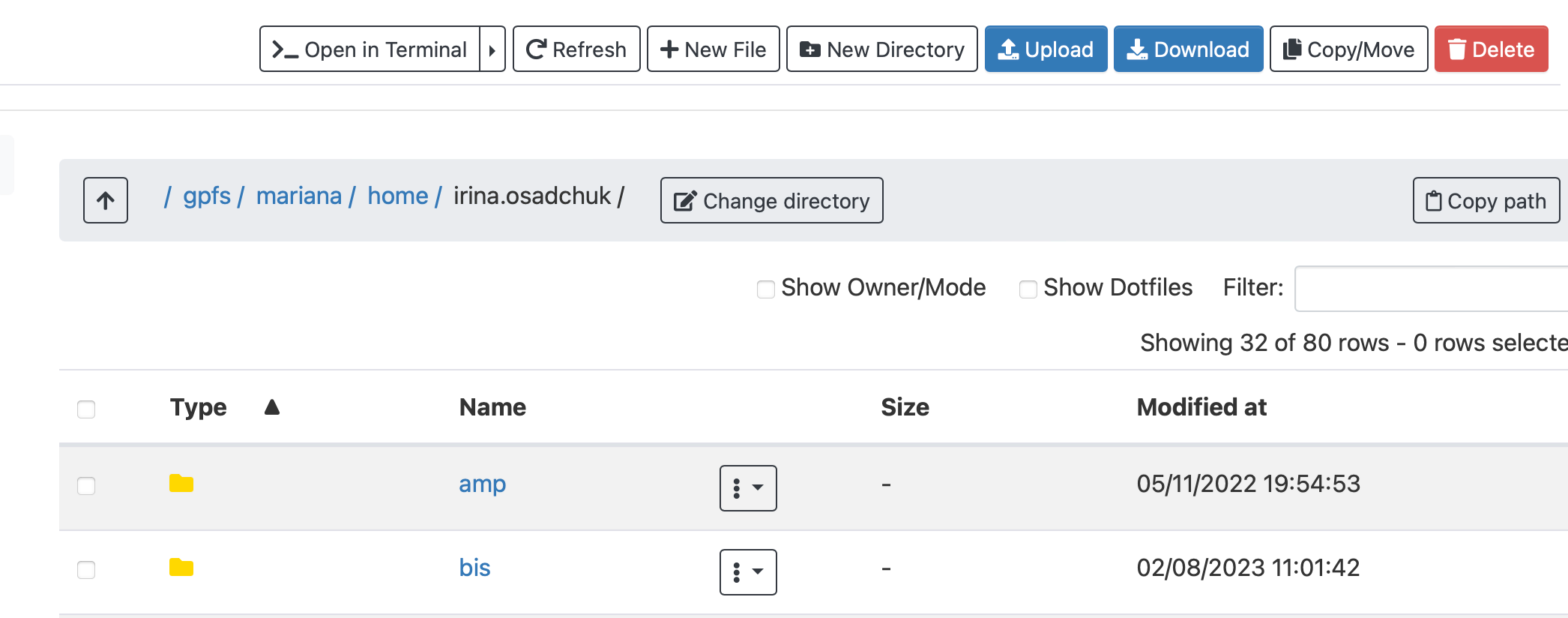Click the Download button

tap(1189, 49)
